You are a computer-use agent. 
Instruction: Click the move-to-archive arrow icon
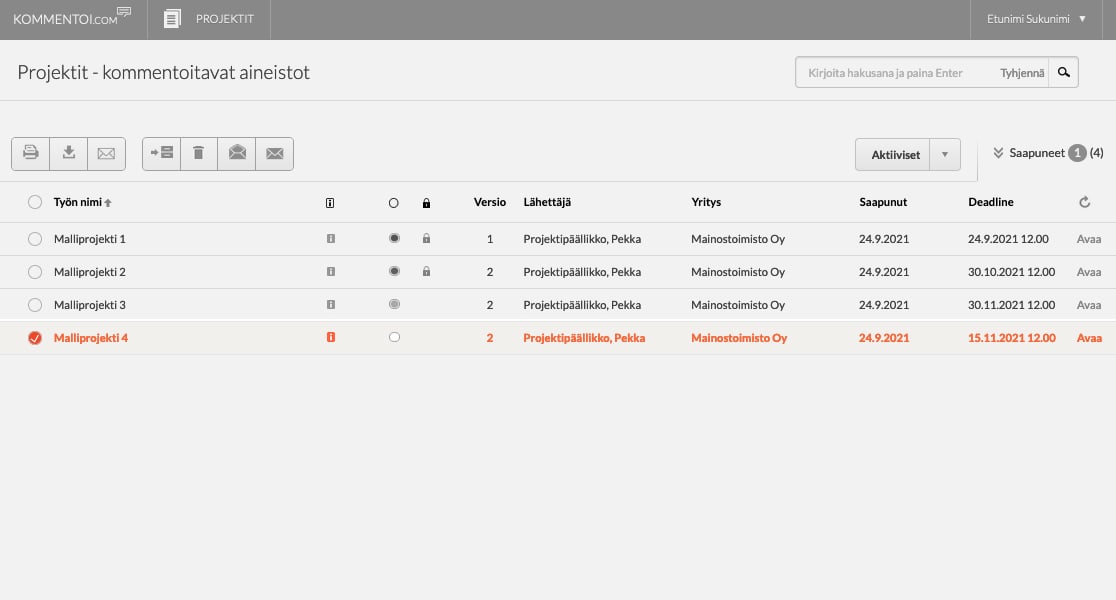pyautogui.click(x=161, y=153)
